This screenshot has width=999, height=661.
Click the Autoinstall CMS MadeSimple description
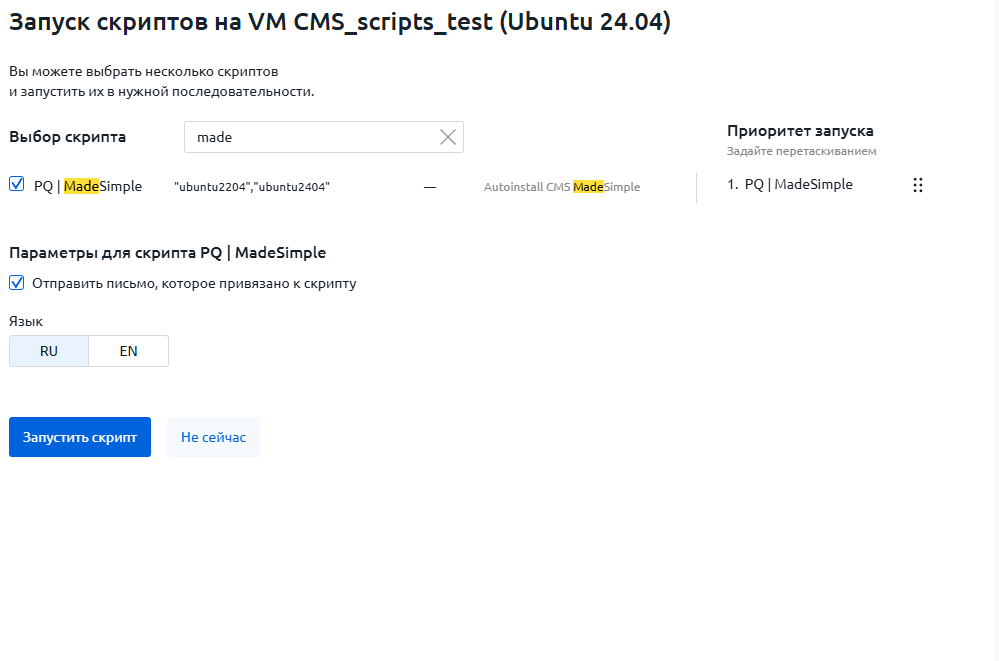point(562,187)
